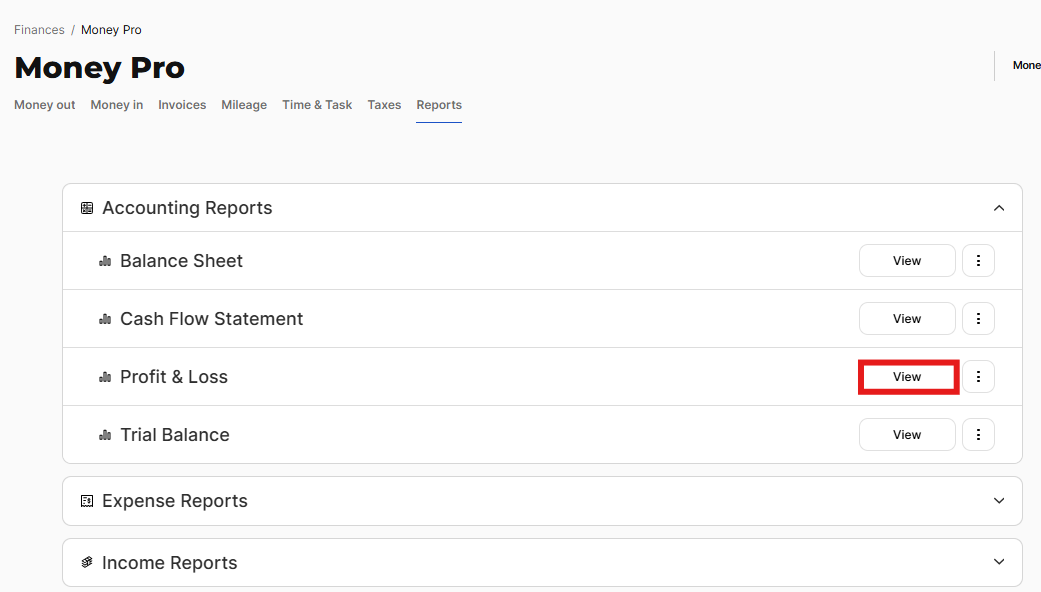Open the Trial Balance more options menu

(x=978, y=435)
